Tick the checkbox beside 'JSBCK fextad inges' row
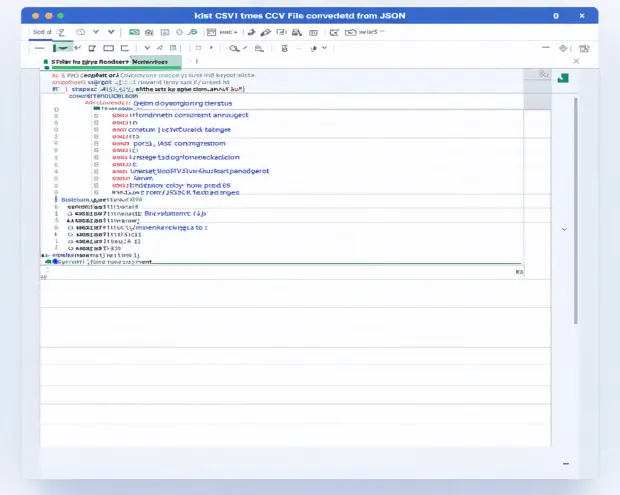 click(x=96, y=193)
